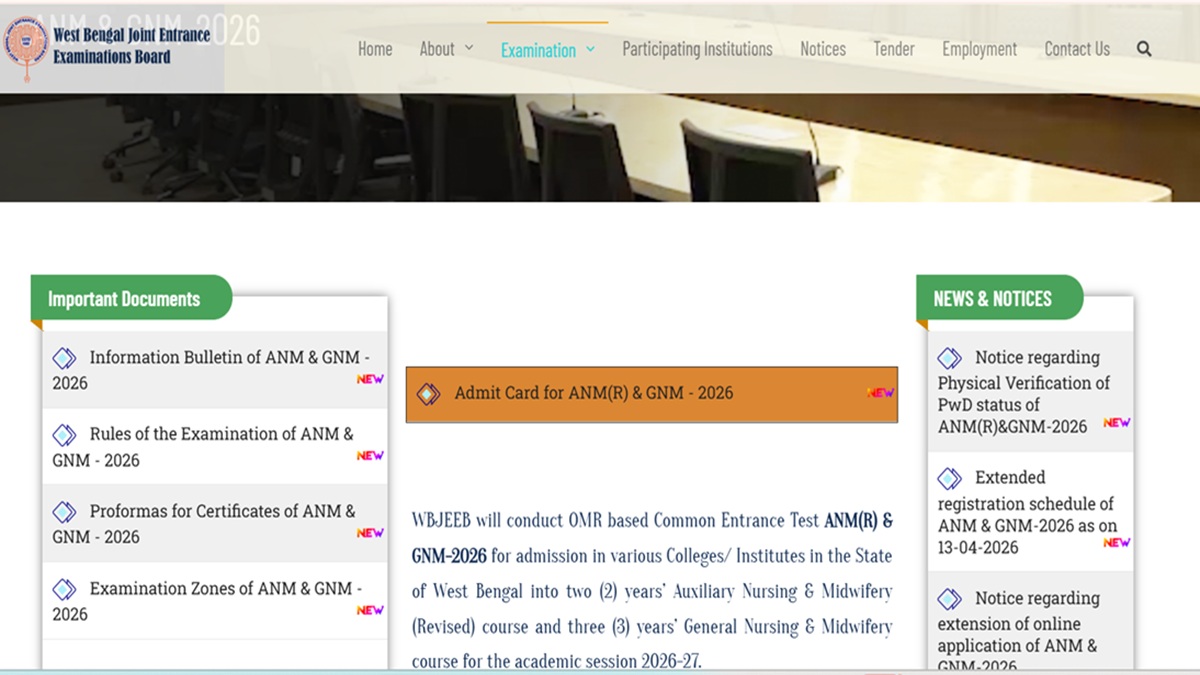Click diamond icon in Admit Card banner

428,394
